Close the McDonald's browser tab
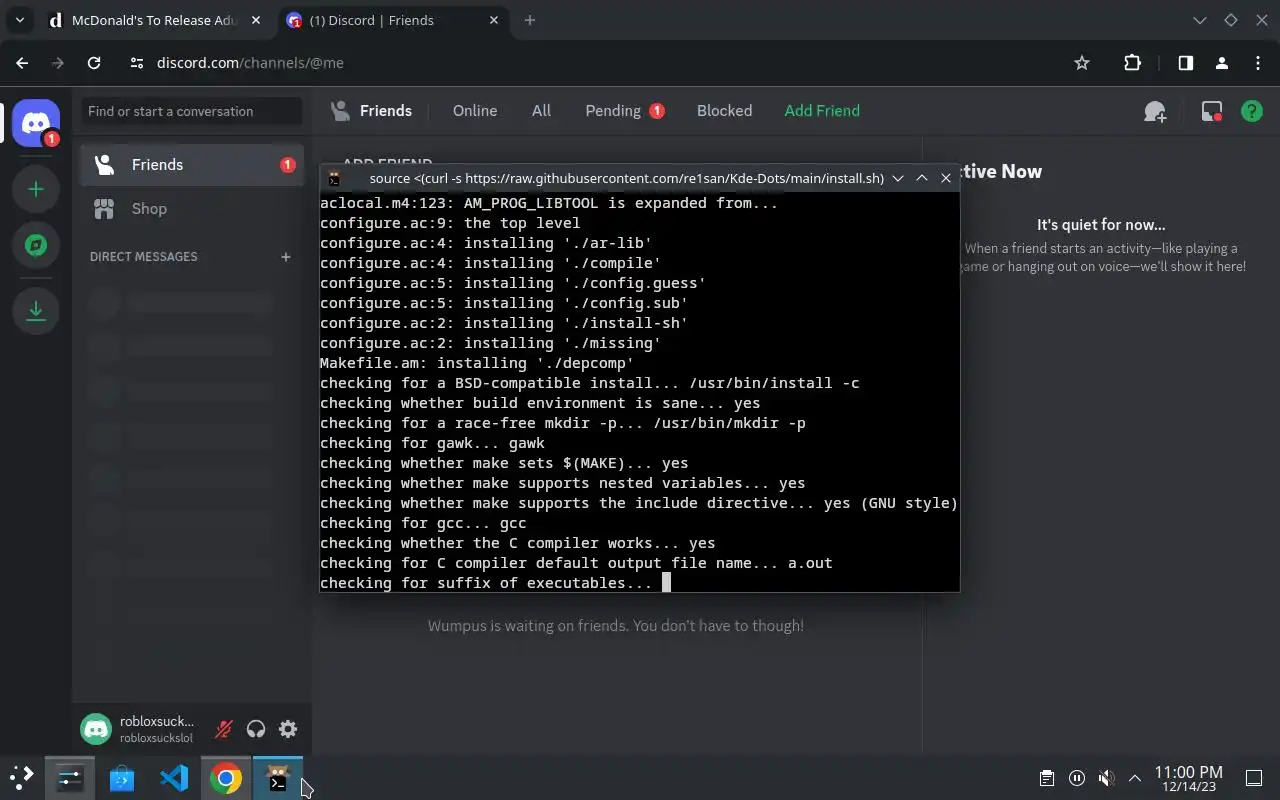This screenshot has width=1280, height=800. (x=256, y=20)
